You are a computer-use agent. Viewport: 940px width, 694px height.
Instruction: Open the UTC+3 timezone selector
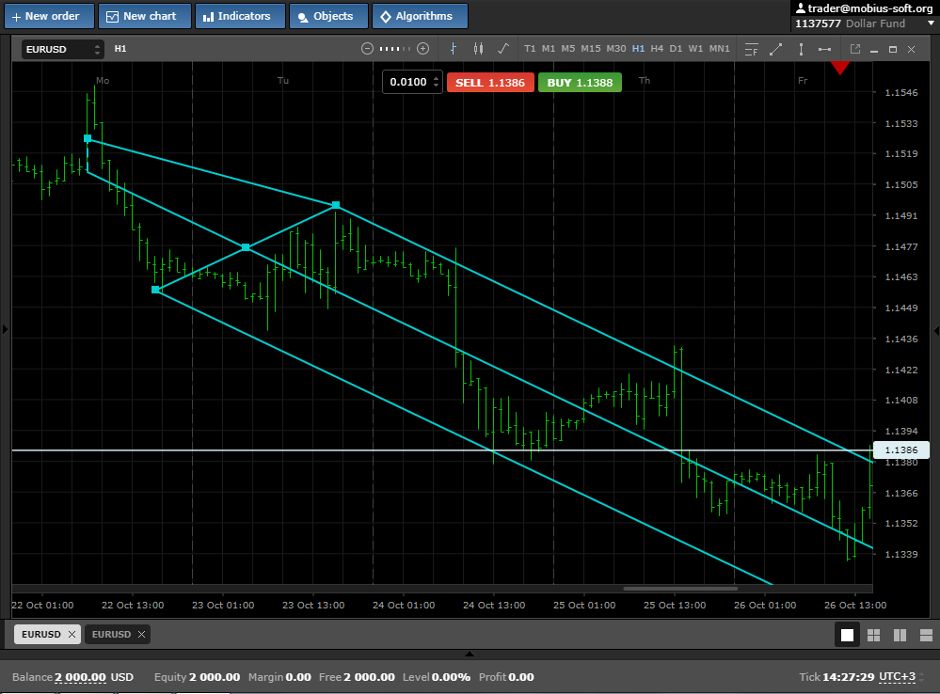click(x=896, y=677)
